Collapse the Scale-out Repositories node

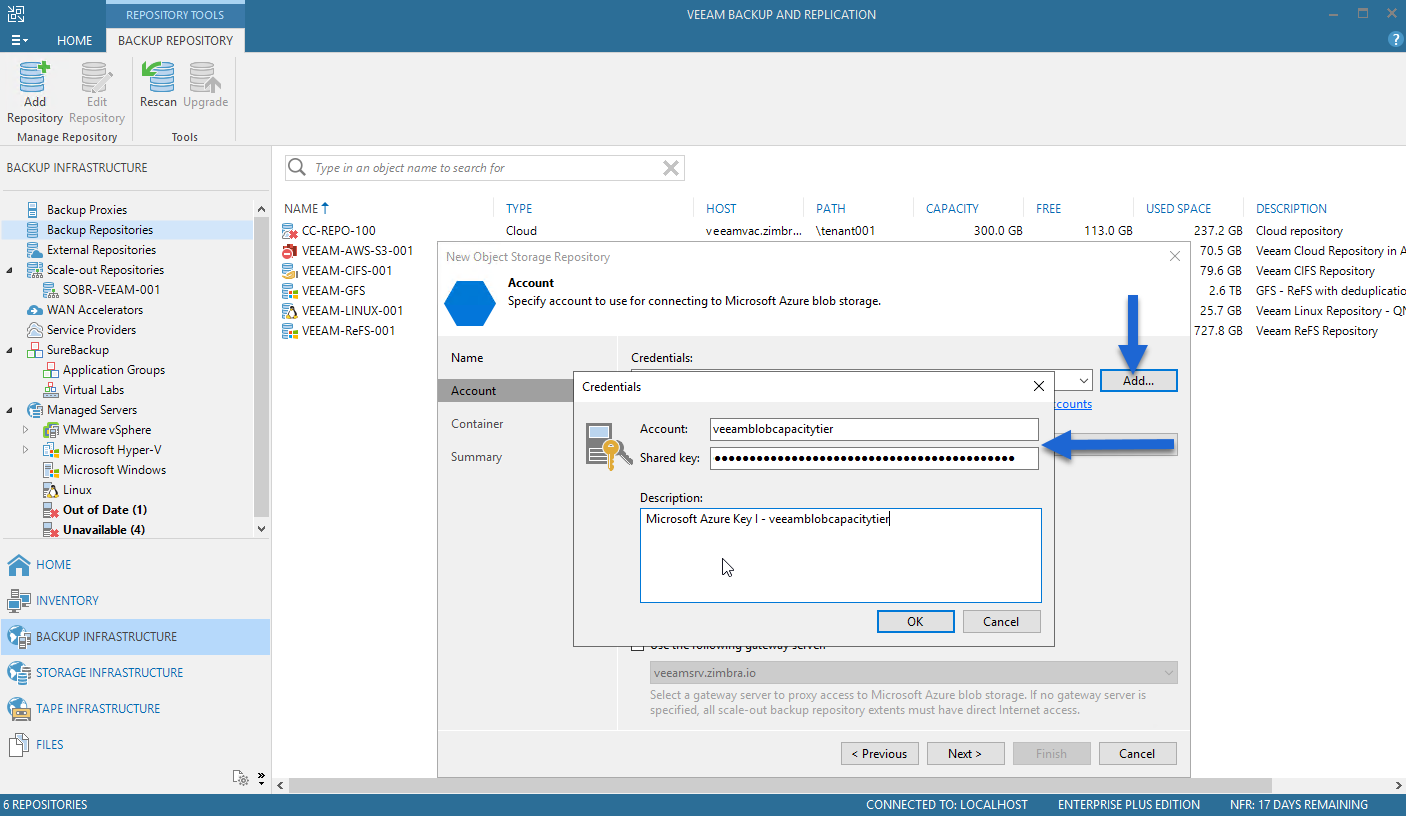pos(10,270)
